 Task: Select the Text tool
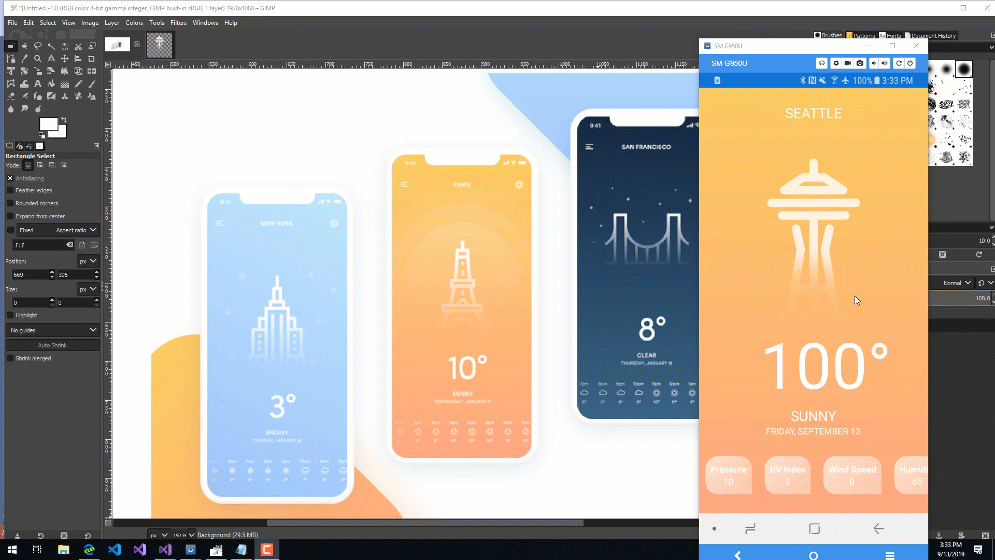coord(37,83)
